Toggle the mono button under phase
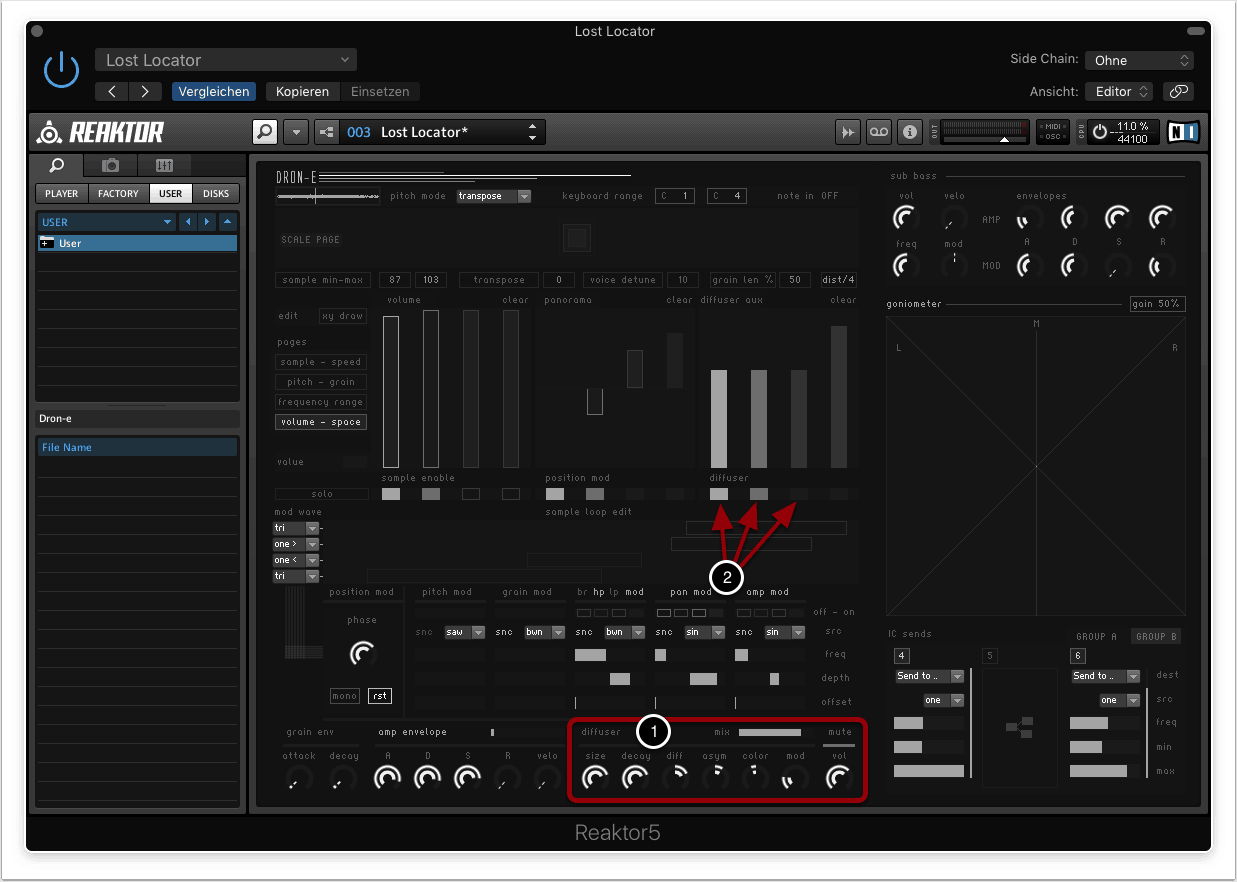Screen dimensions: 1237x882 coord(344,696)
